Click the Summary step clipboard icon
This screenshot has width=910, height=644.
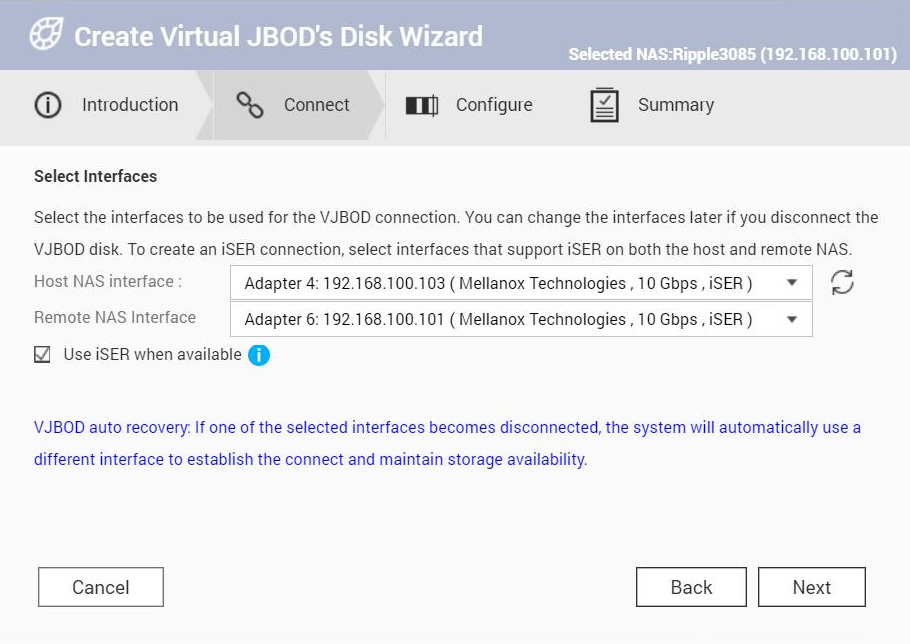pyautogui.click(x=604, y=105)
